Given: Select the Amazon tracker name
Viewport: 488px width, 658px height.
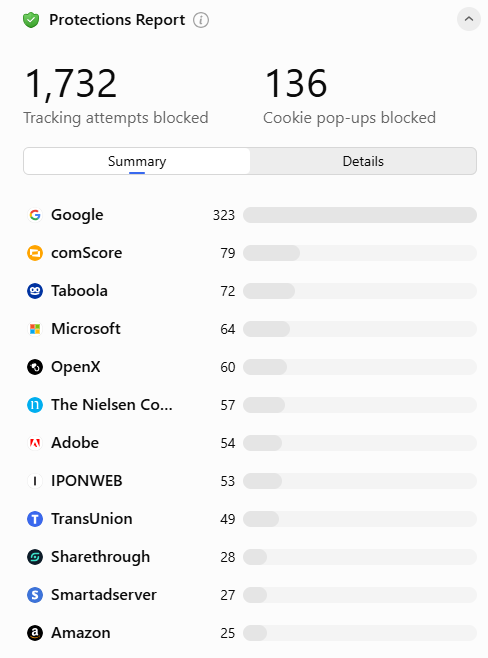Looking at the screenshot, I should pyautogui.click(x=81, y=633).
